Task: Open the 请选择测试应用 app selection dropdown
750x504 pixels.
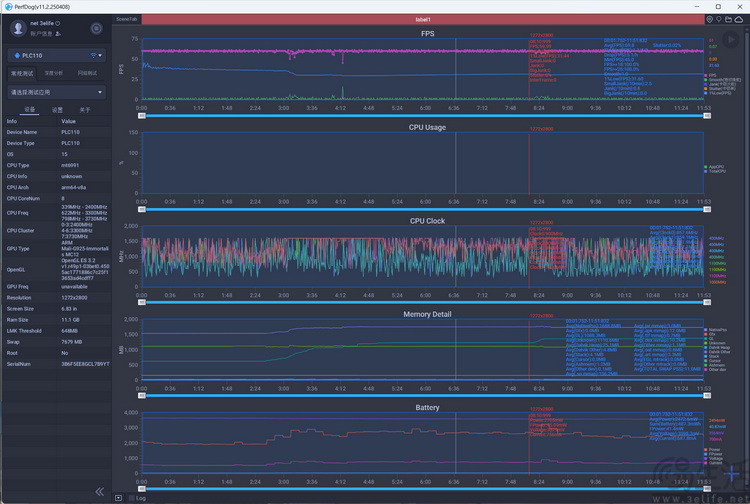Action: point(56,92)
